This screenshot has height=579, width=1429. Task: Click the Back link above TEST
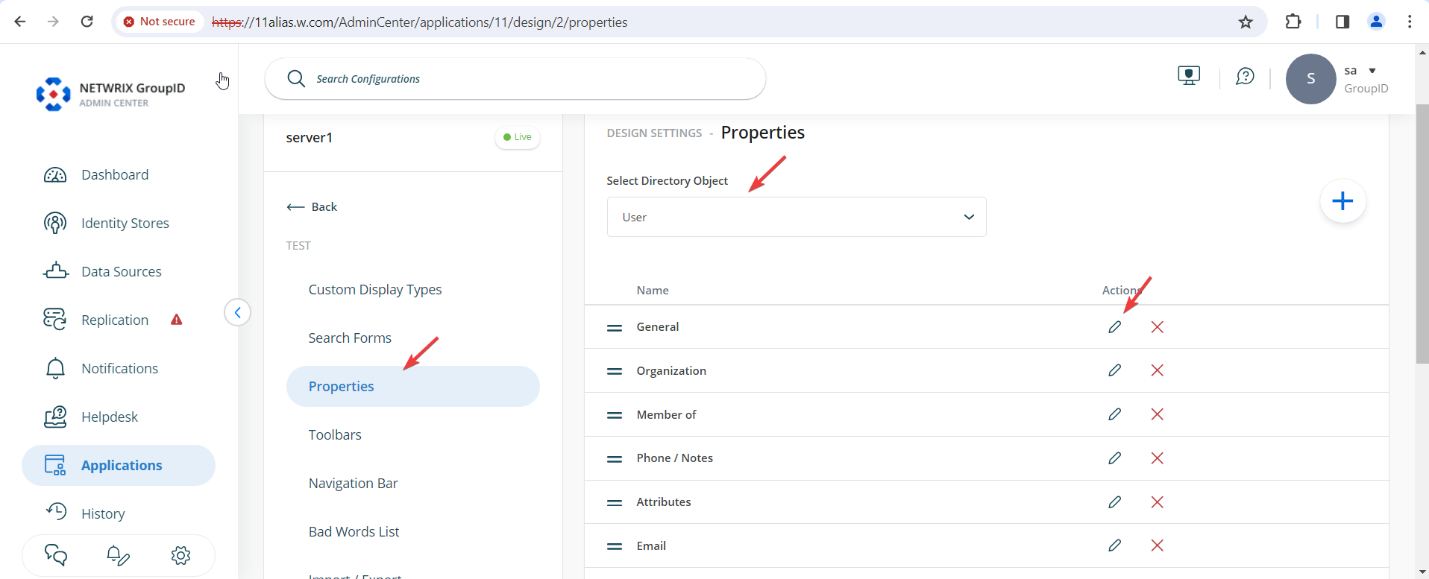tap(311, 206)
